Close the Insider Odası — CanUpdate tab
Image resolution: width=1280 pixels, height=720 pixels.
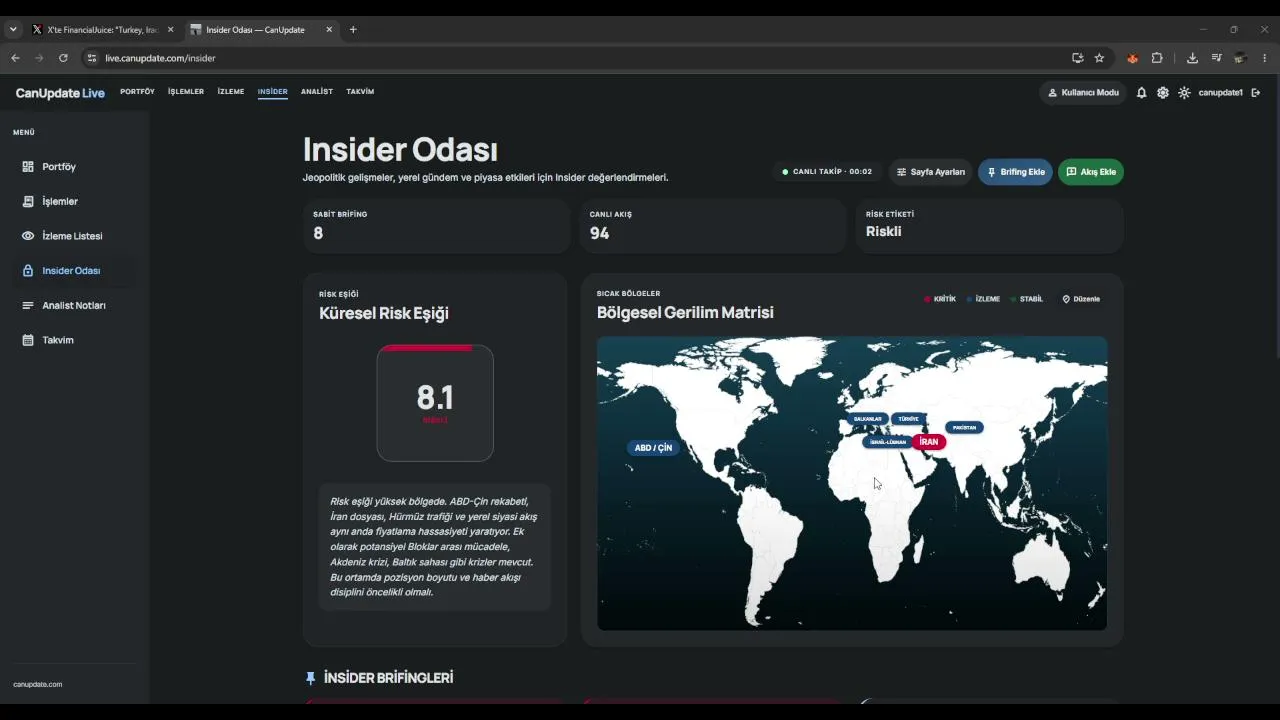click(x=329, y=30)
